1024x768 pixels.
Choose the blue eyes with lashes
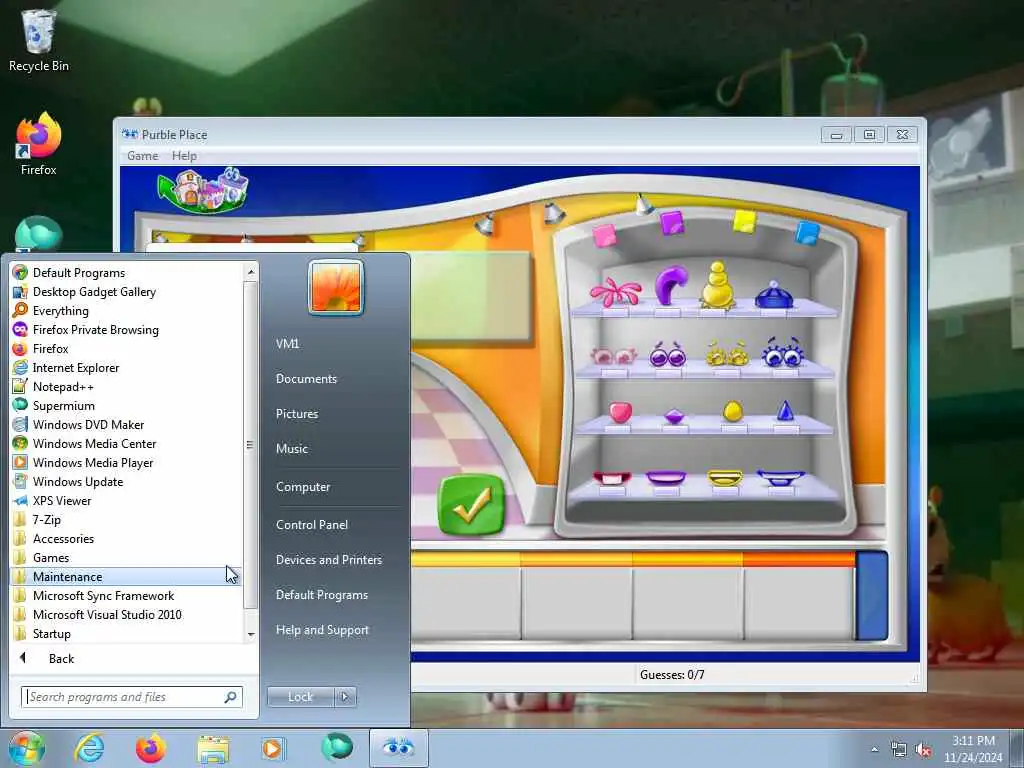point(782,352)
